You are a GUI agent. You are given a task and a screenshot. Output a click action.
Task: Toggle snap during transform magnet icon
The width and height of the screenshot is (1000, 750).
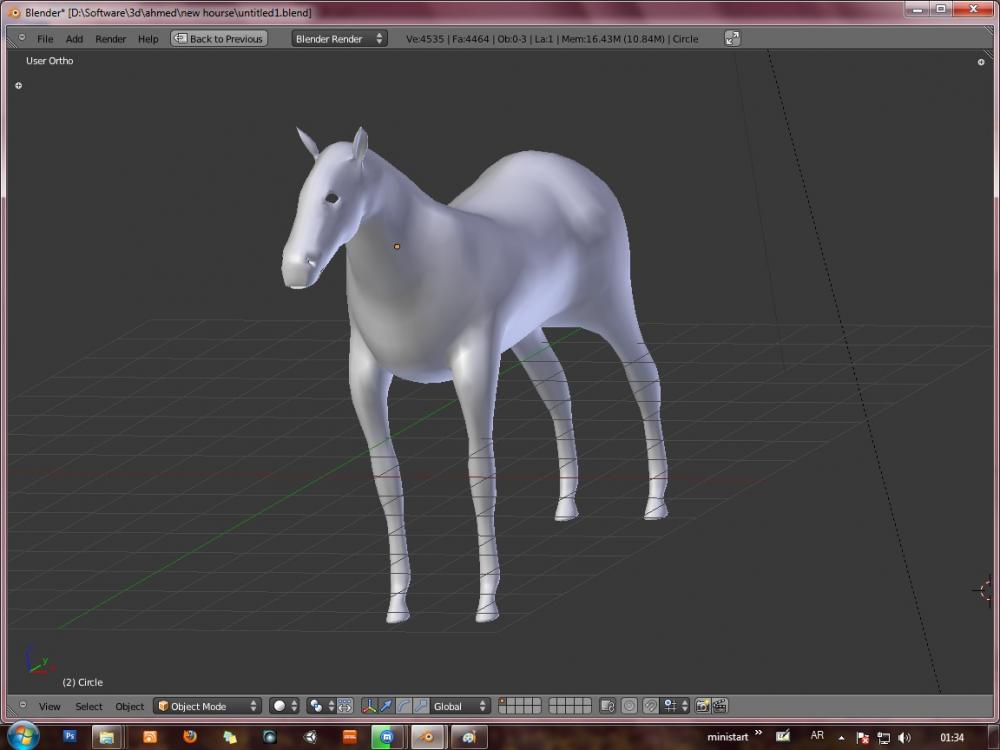coord(650,706)
